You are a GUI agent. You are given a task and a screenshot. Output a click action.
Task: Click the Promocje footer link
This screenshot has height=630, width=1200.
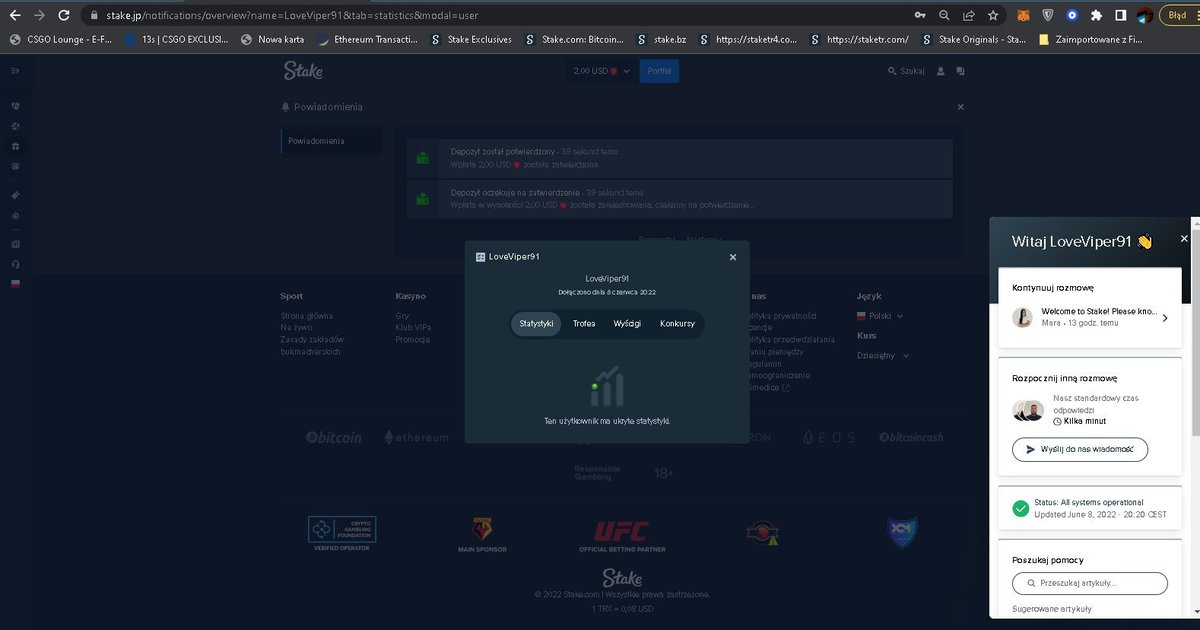(x=413, y=339)
